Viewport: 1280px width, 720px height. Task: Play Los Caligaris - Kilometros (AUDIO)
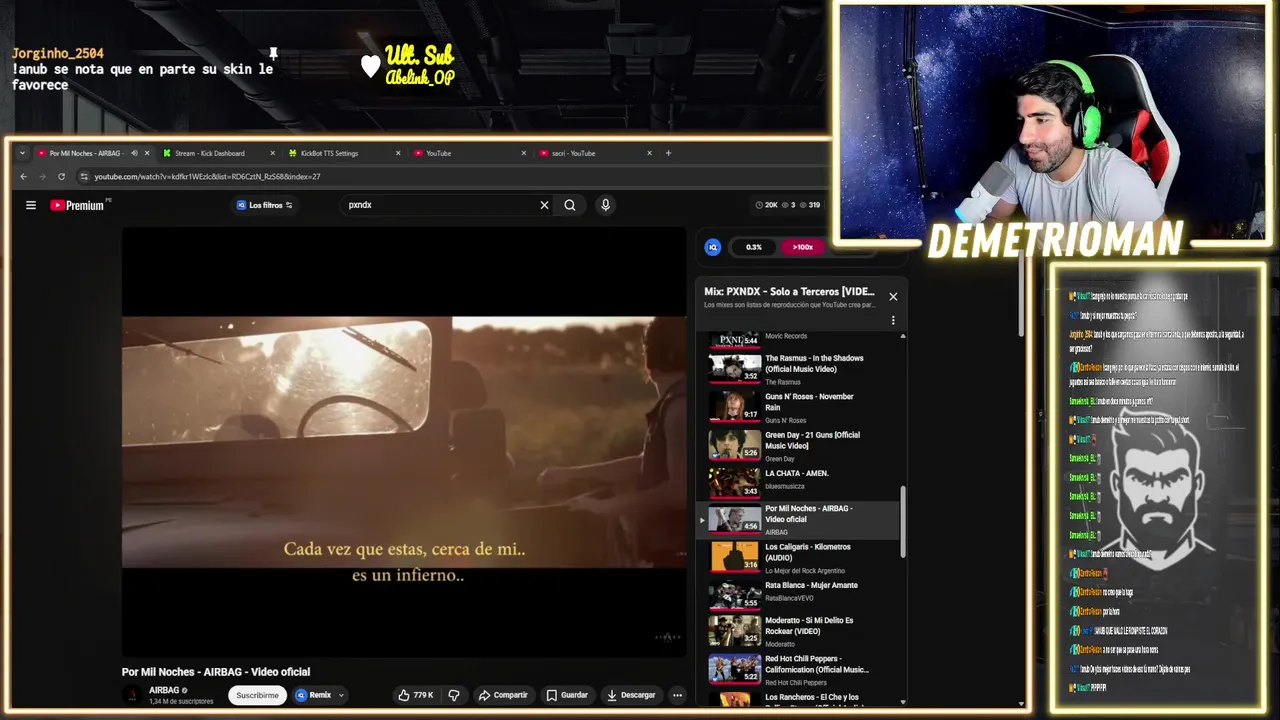click(x=800, y=558)
